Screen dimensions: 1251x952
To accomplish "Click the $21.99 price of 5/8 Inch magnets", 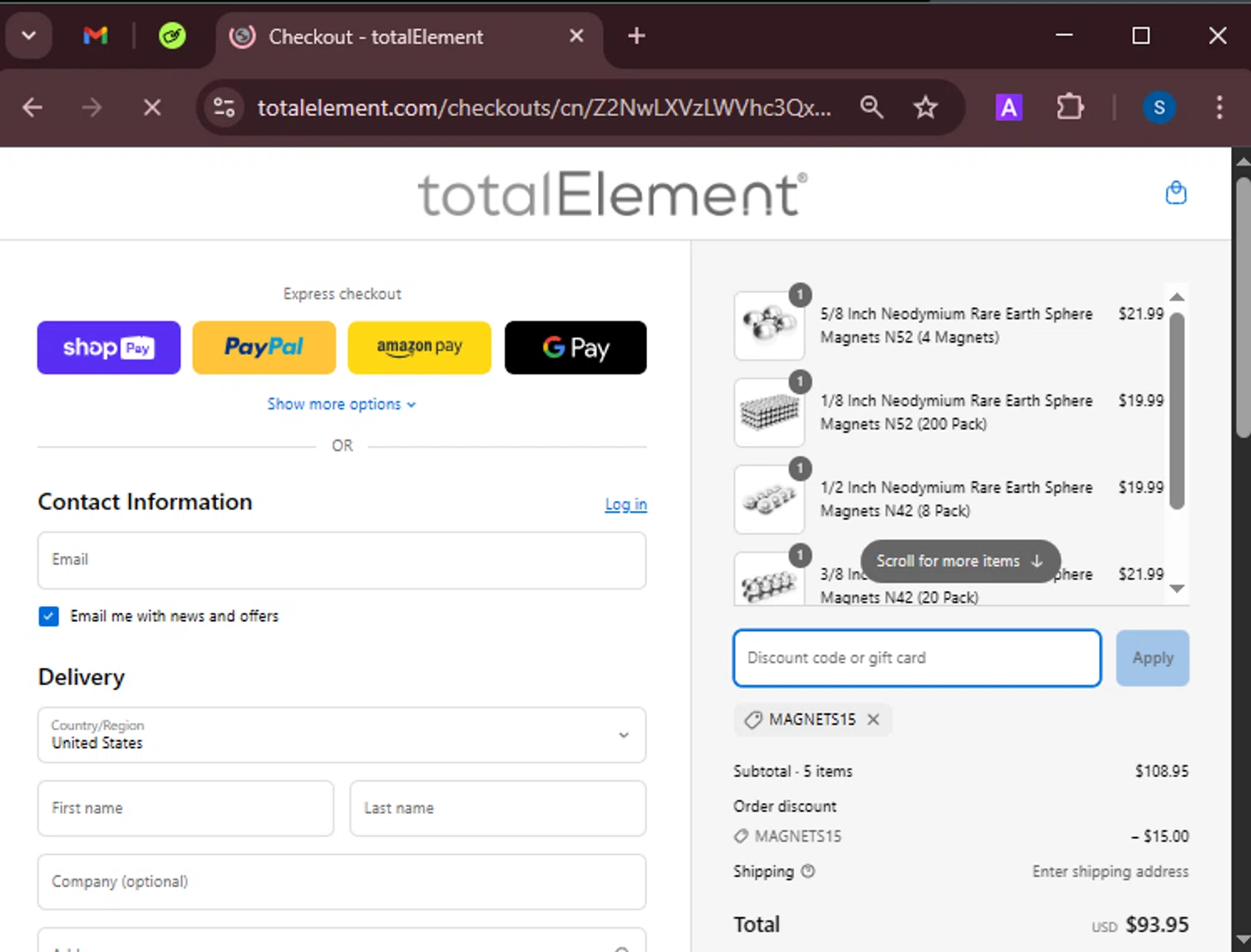I will tap(1141, 314).
